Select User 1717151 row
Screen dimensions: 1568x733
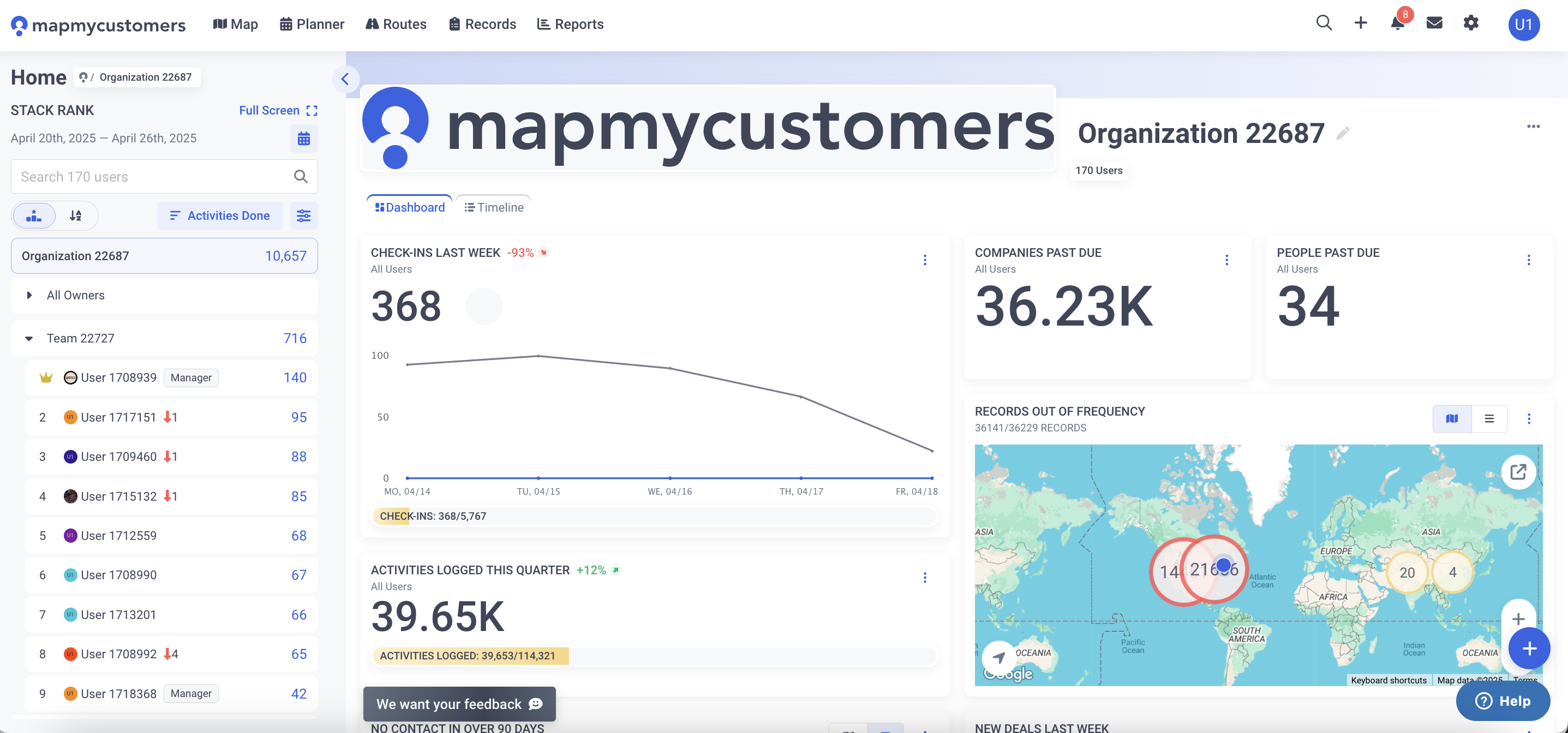(171, 417)
